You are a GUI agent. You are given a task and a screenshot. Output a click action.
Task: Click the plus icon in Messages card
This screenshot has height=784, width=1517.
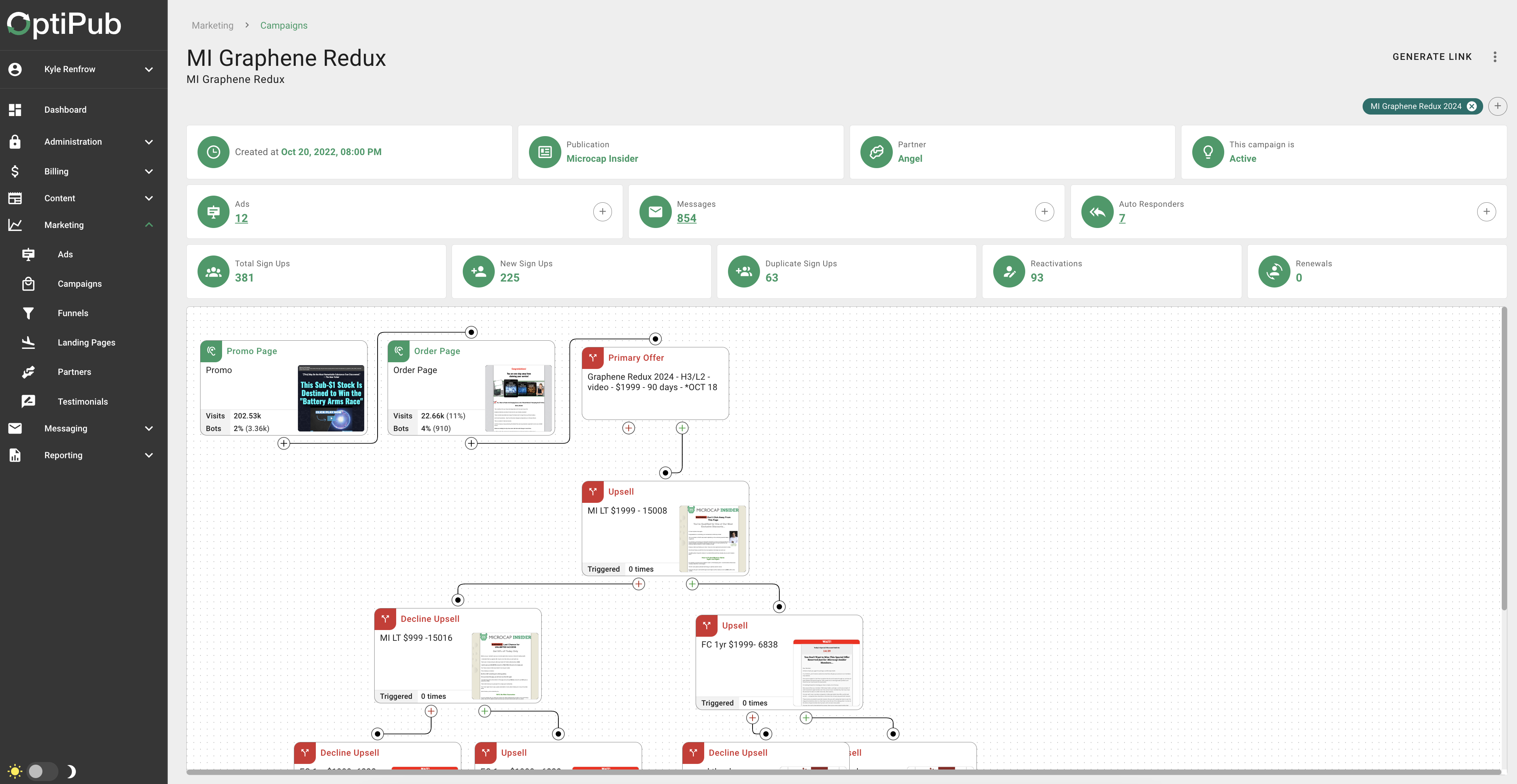[x=1044, y=212]
